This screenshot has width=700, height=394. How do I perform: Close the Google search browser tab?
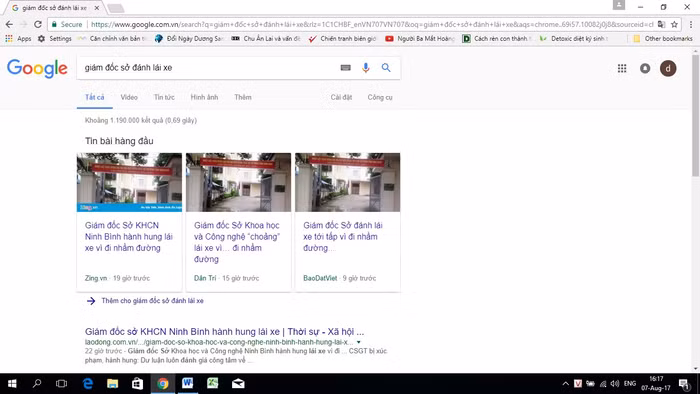coord(97,8)
